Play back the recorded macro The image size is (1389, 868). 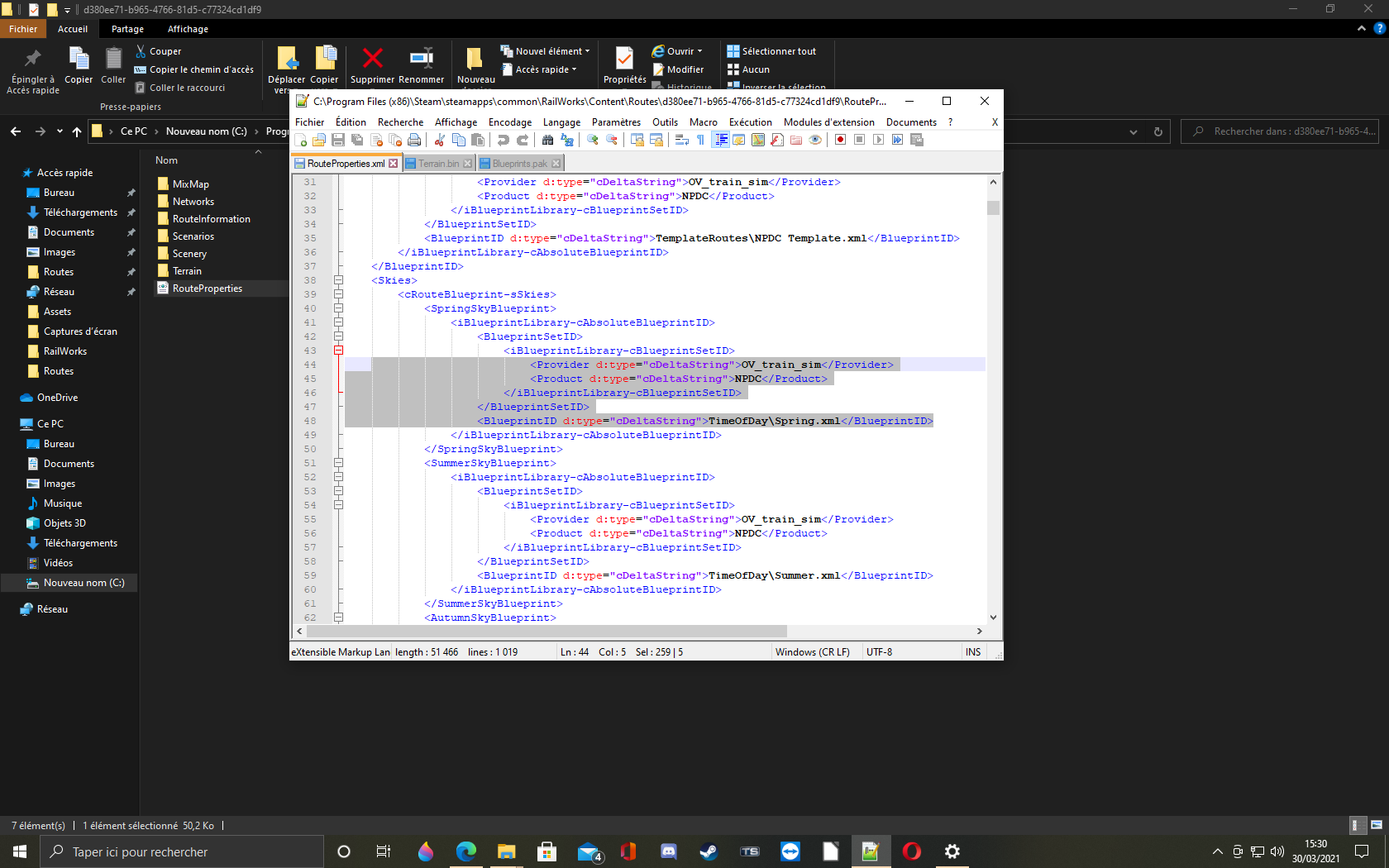coord(878,140)
